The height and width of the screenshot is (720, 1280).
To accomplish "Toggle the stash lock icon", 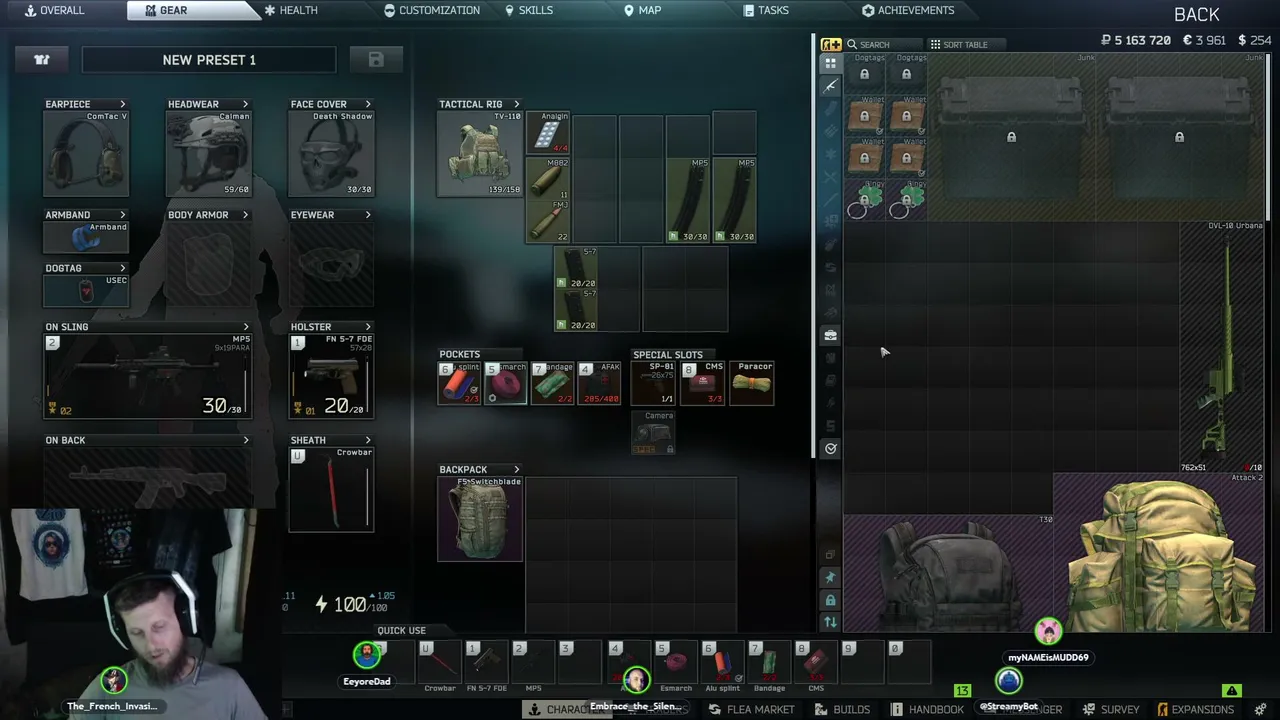I will click(830, 600).
